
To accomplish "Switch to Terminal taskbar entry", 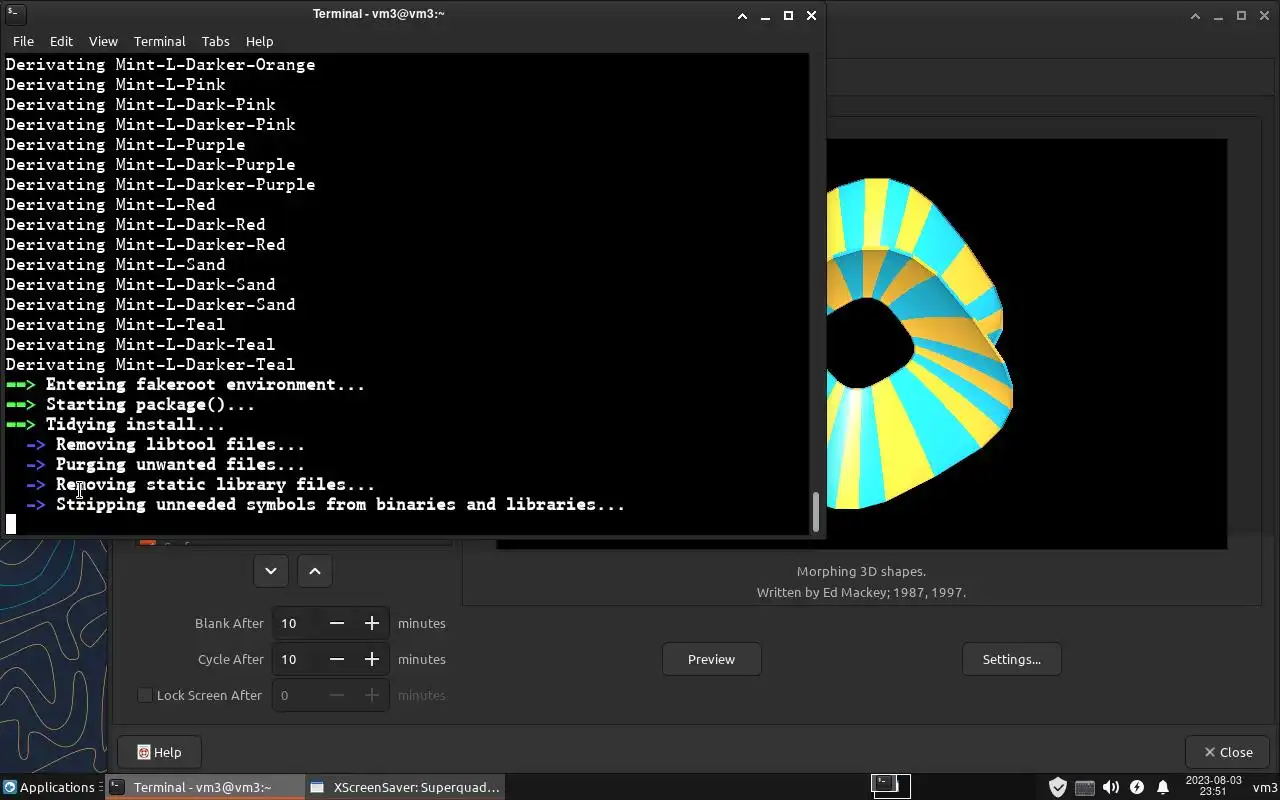I will pos(203,787).
